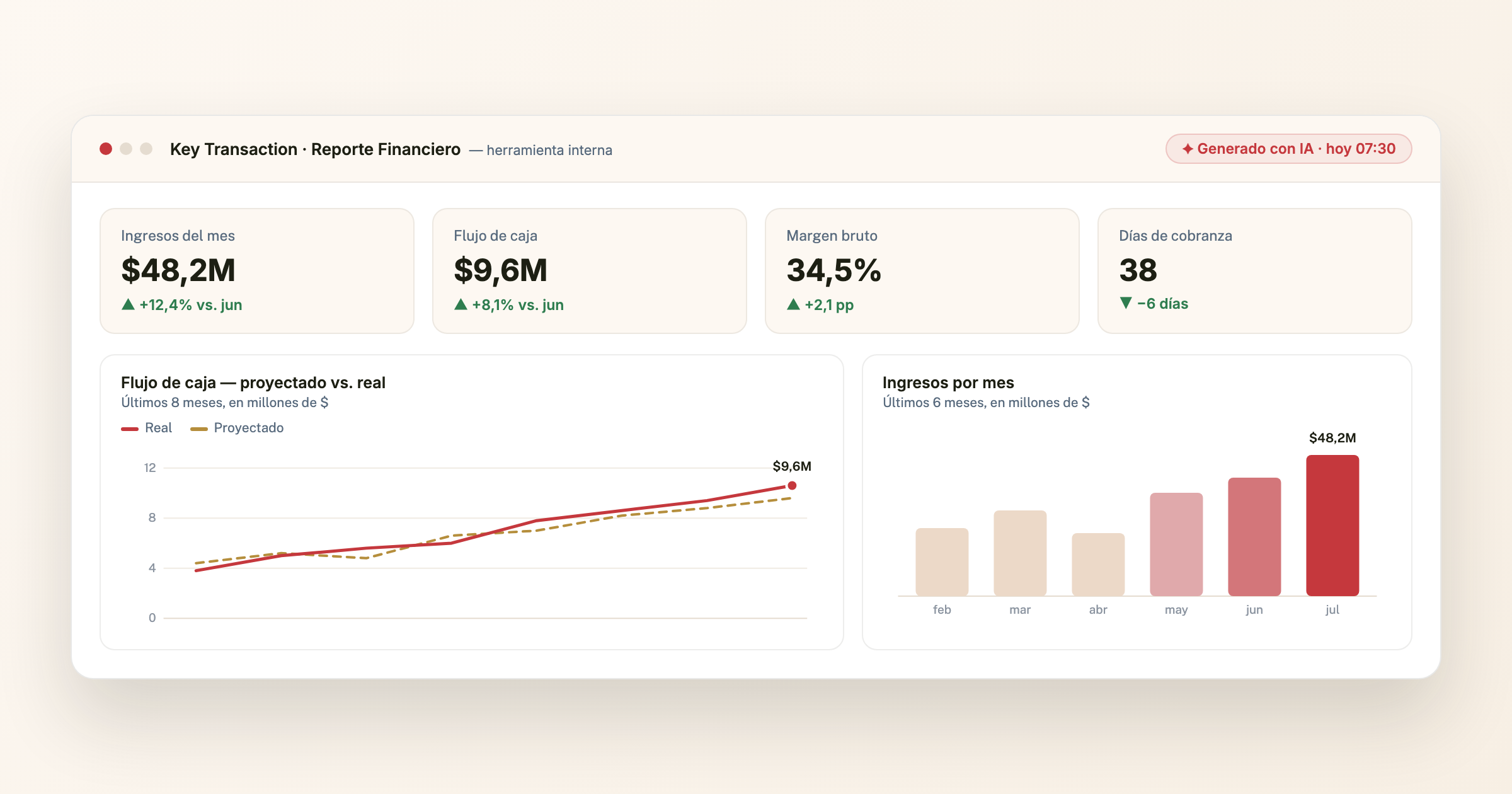
Task: Click the 4 y-axis label
Action: pyautogui.click(x=152, y=568)
